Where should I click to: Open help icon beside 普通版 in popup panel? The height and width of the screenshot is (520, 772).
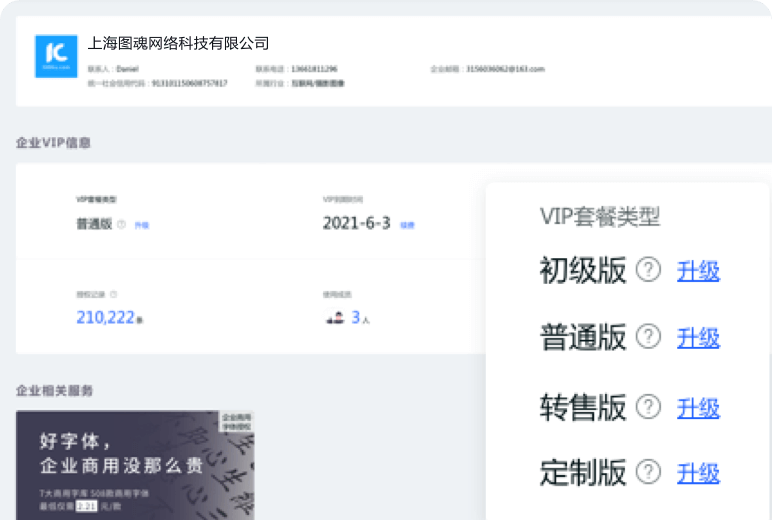(x=648, y=337)
